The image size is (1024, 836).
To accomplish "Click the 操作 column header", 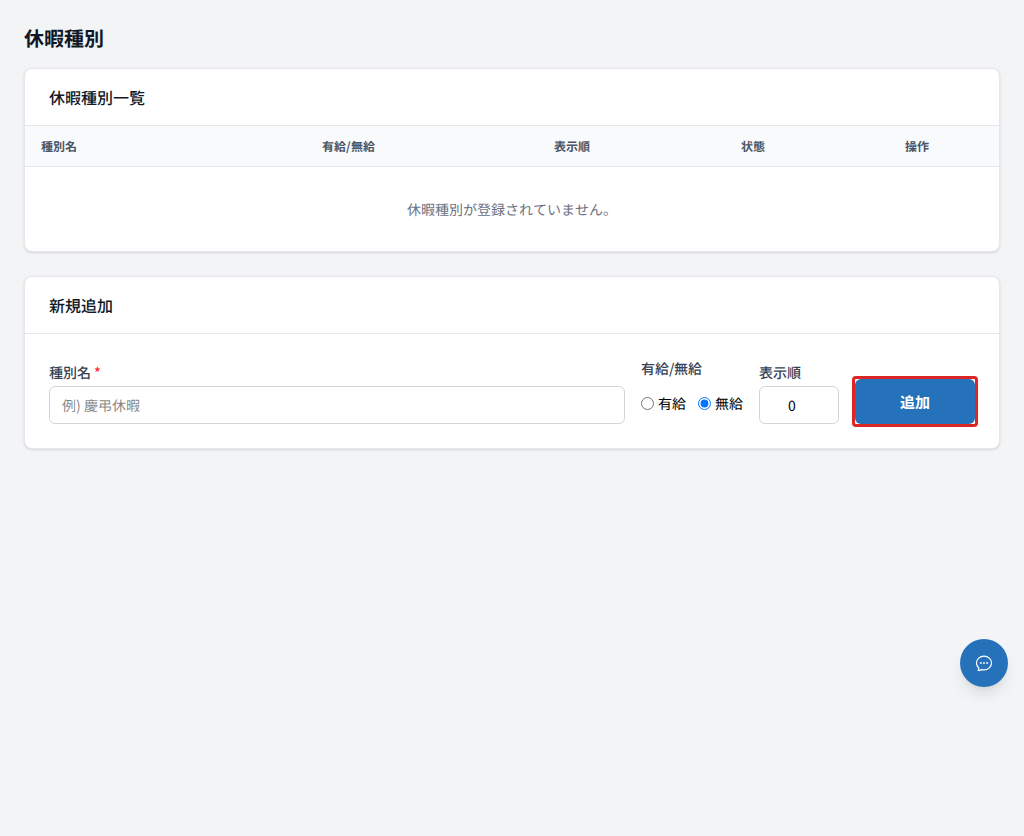I will pyautogui.click(x=916, y=146).
